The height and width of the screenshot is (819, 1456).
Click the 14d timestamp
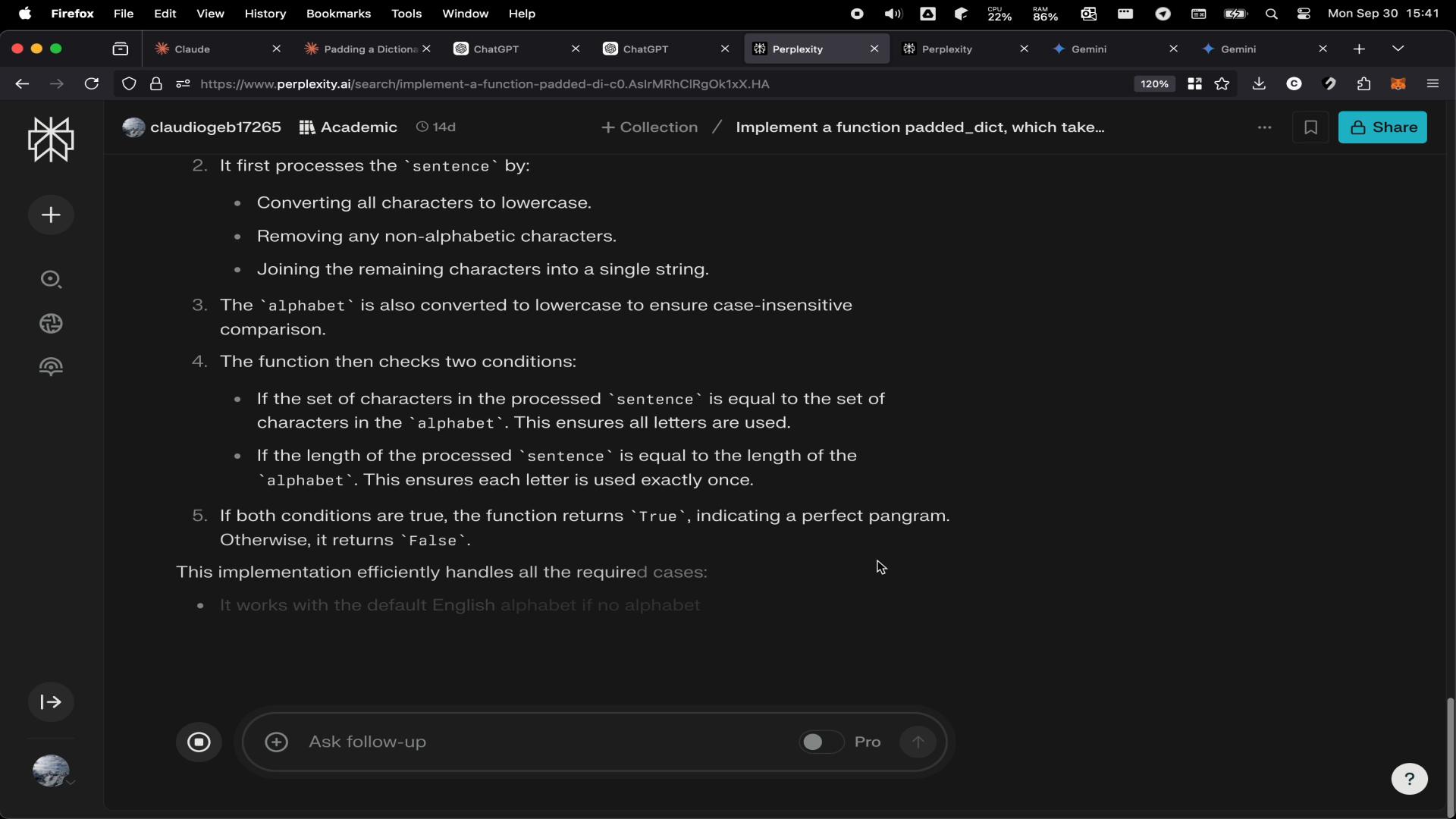click(436, 127)
